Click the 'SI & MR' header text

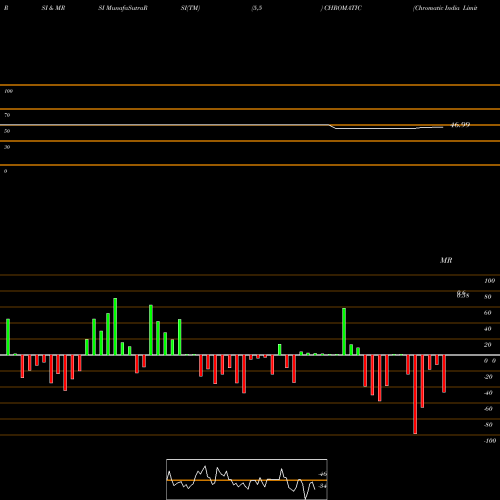(53, 8)
